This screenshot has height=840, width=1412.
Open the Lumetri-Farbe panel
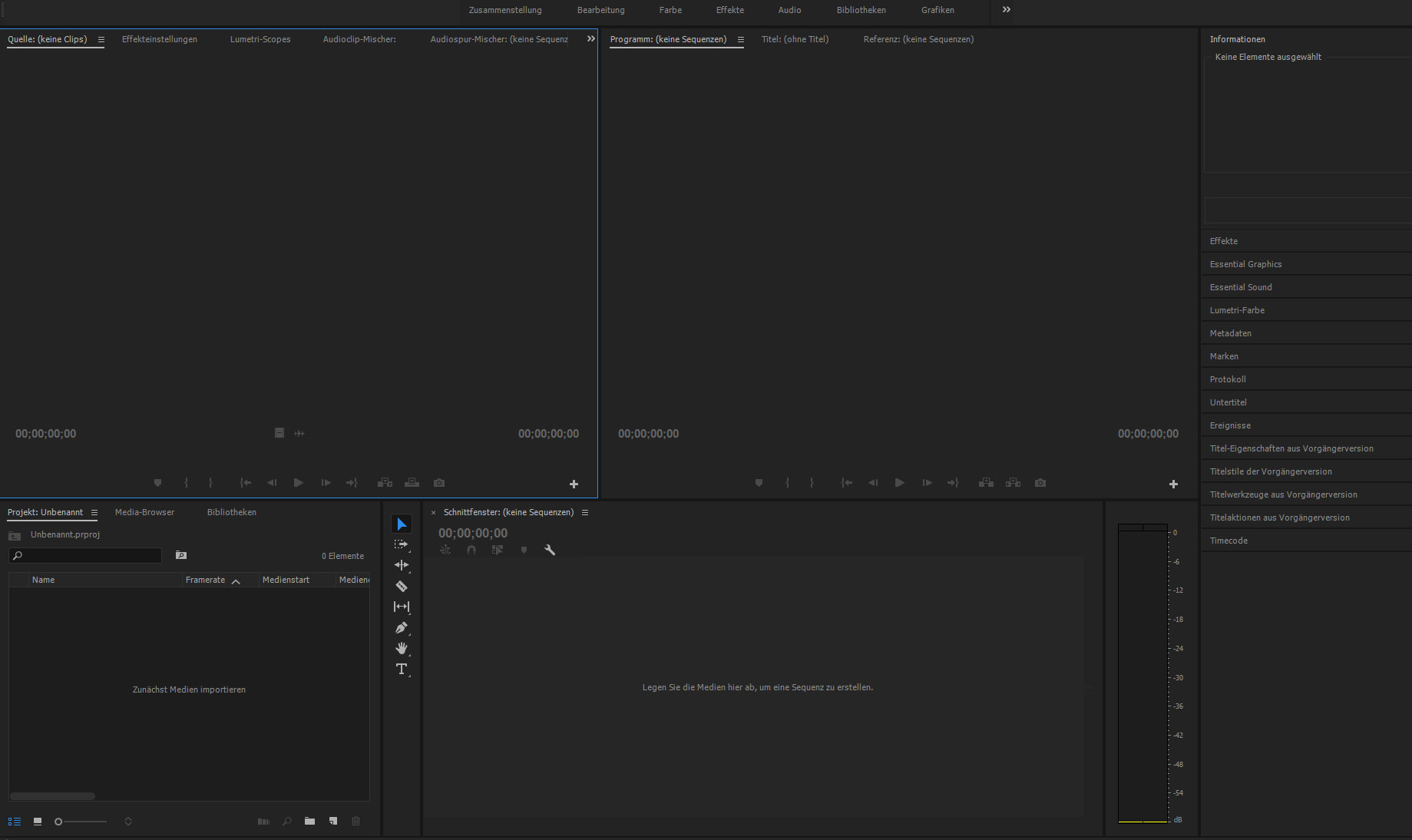click(1236, 310)
